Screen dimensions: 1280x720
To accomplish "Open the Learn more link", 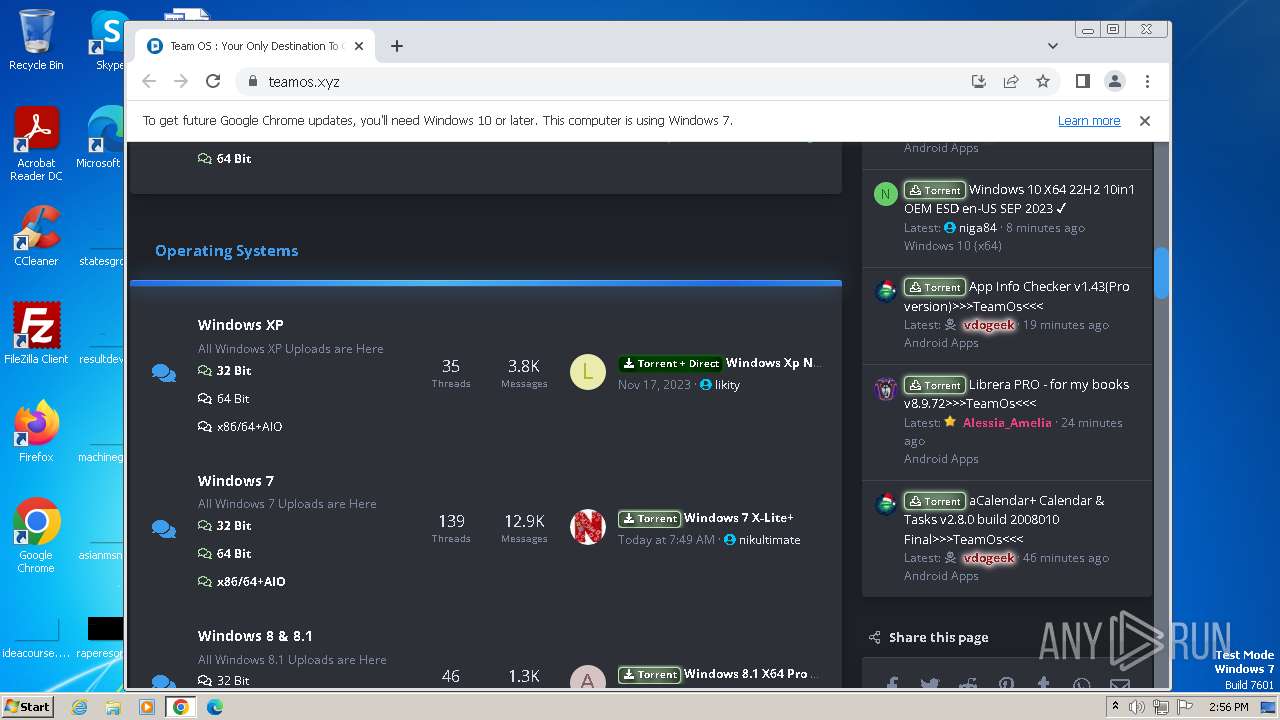I will [1089, 120].
